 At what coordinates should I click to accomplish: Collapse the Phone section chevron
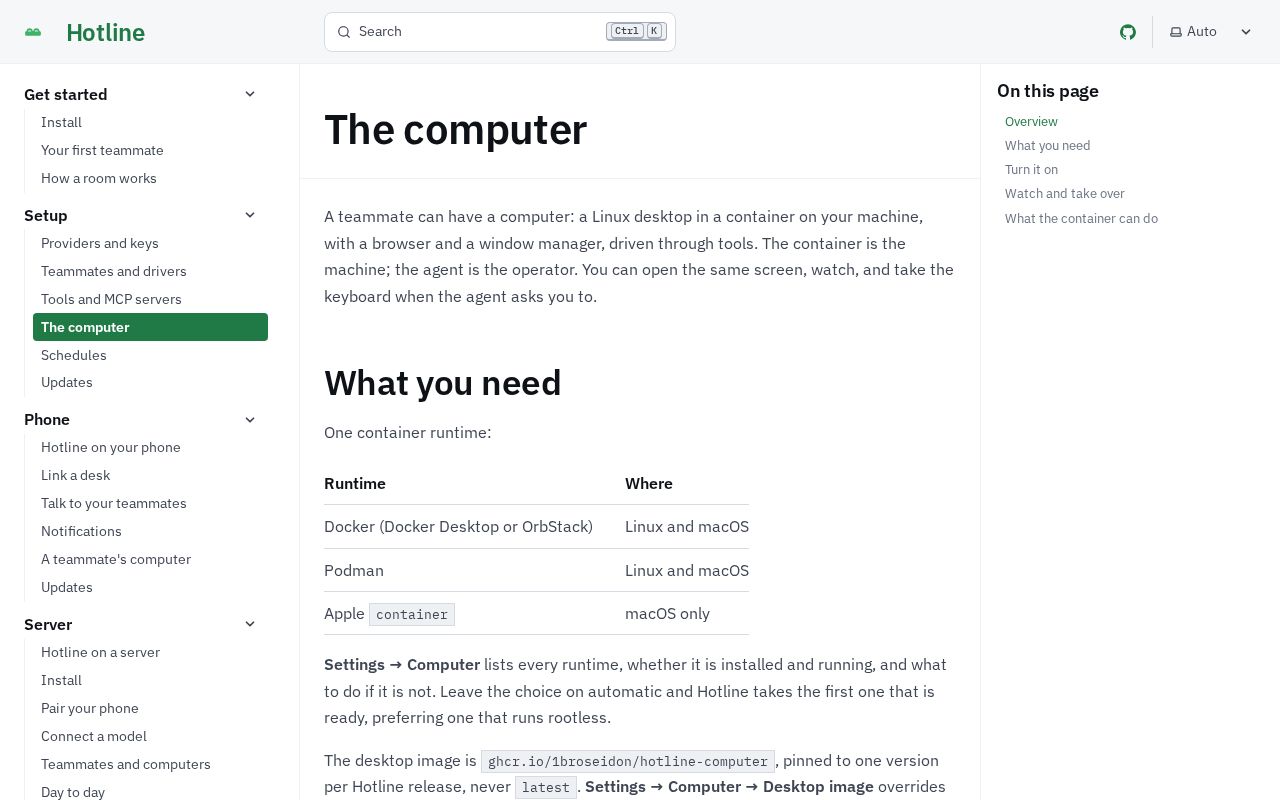click(250, 420)
